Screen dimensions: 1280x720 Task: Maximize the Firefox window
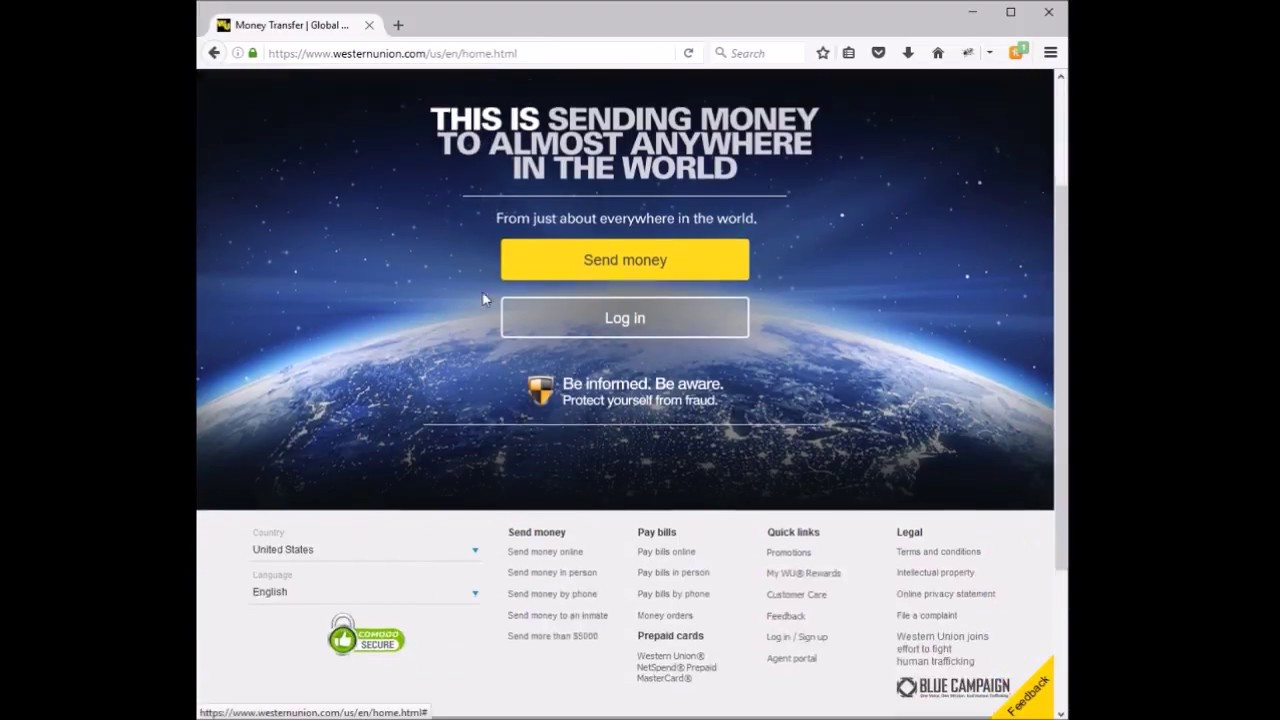pos(1011,12)
